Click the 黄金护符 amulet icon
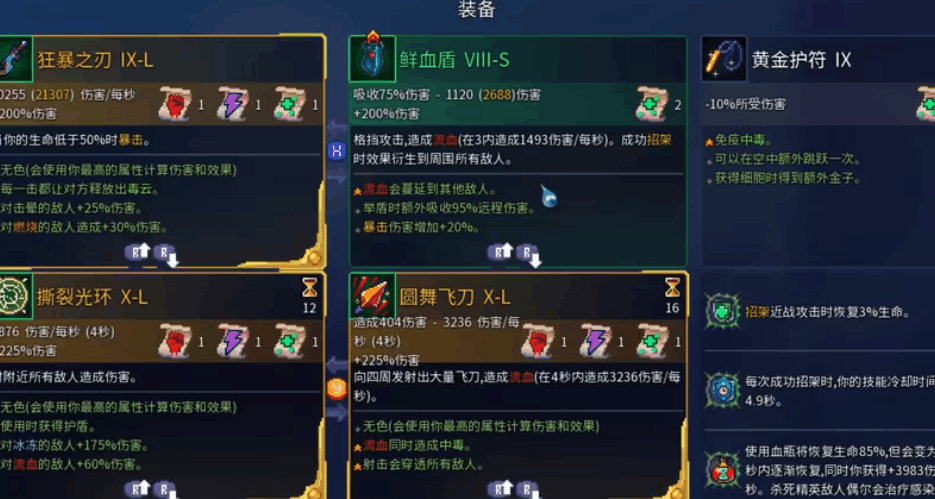 [x=723, y=59]
